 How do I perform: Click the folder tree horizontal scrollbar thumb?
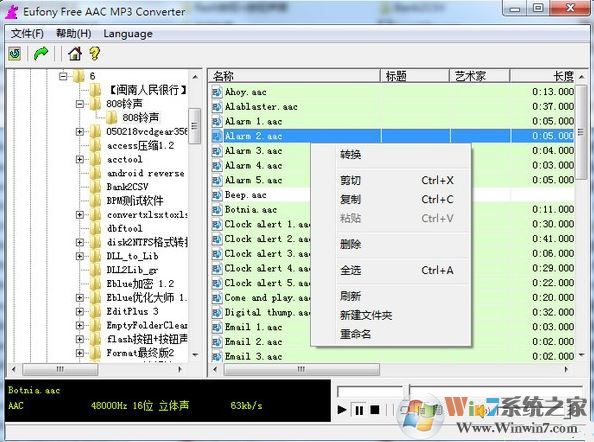click(60, 369)
